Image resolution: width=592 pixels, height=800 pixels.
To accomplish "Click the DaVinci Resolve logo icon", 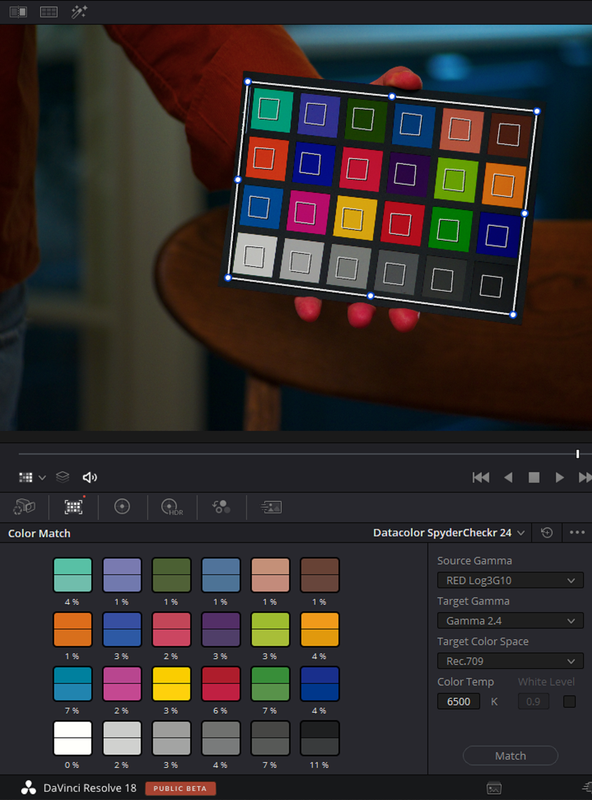I will coord(29,788).
